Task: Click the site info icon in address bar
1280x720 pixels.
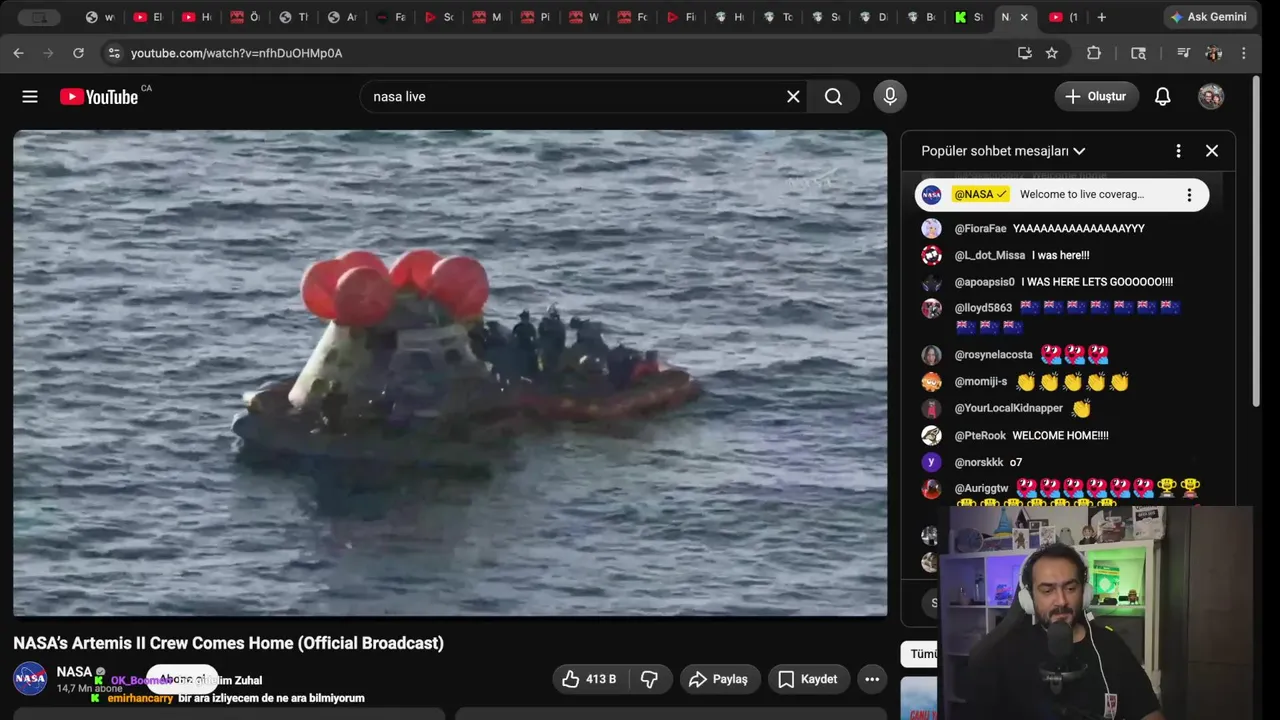Action: tap(113, 53)
